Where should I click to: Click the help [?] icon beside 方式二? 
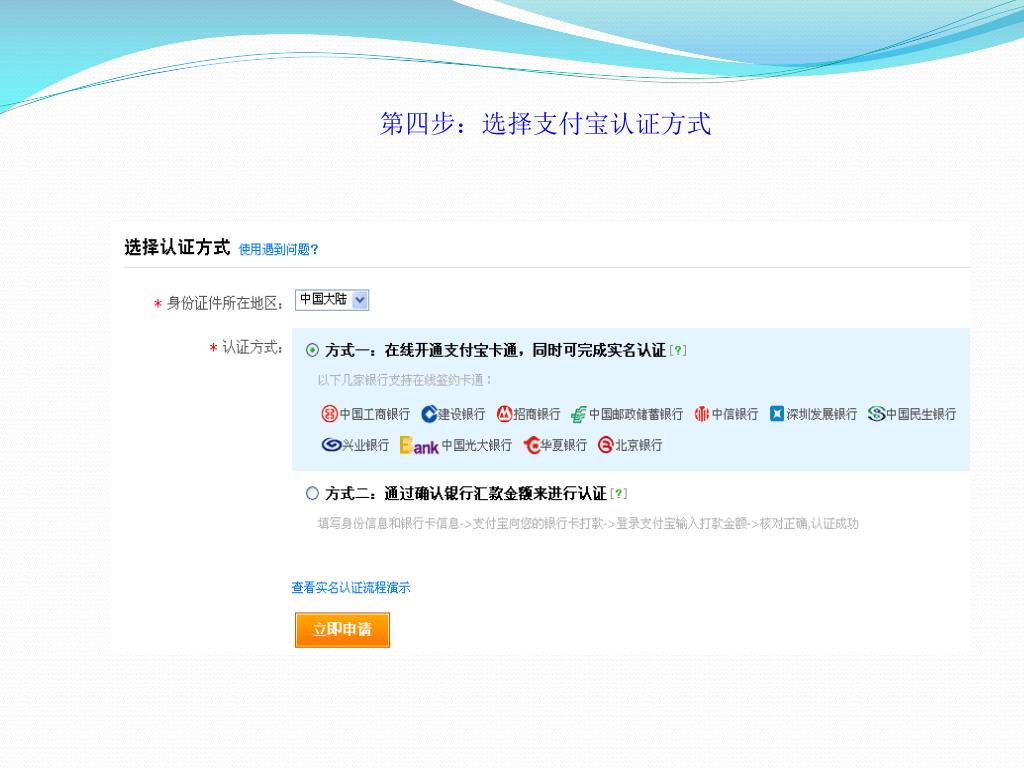point(618,494)
